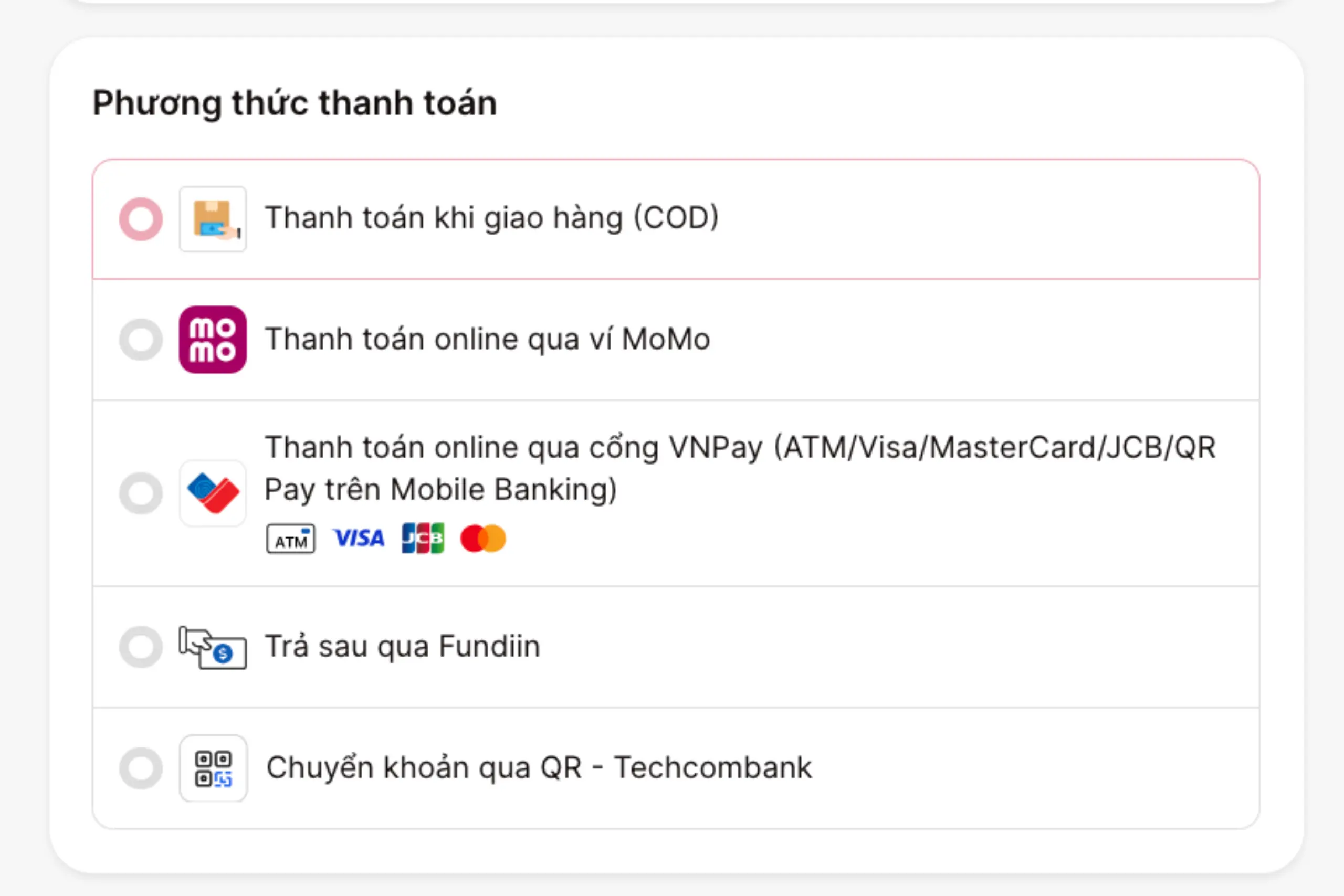This screenshot has height=896, width=1344.
Task: Click the ATM card badge
Action: tap(290, 539)
